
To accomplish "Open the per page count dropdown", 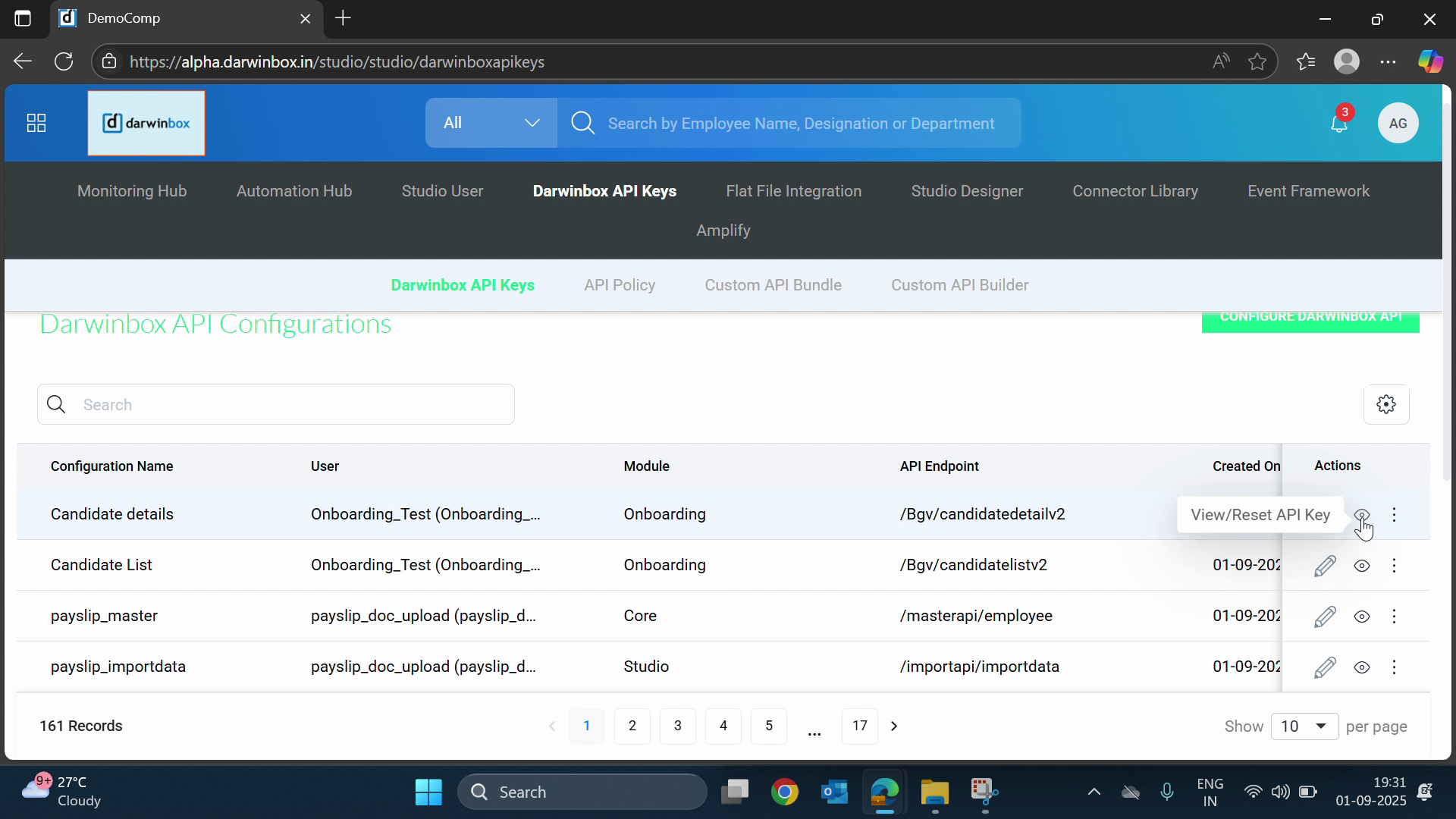I will [1304, 726].
